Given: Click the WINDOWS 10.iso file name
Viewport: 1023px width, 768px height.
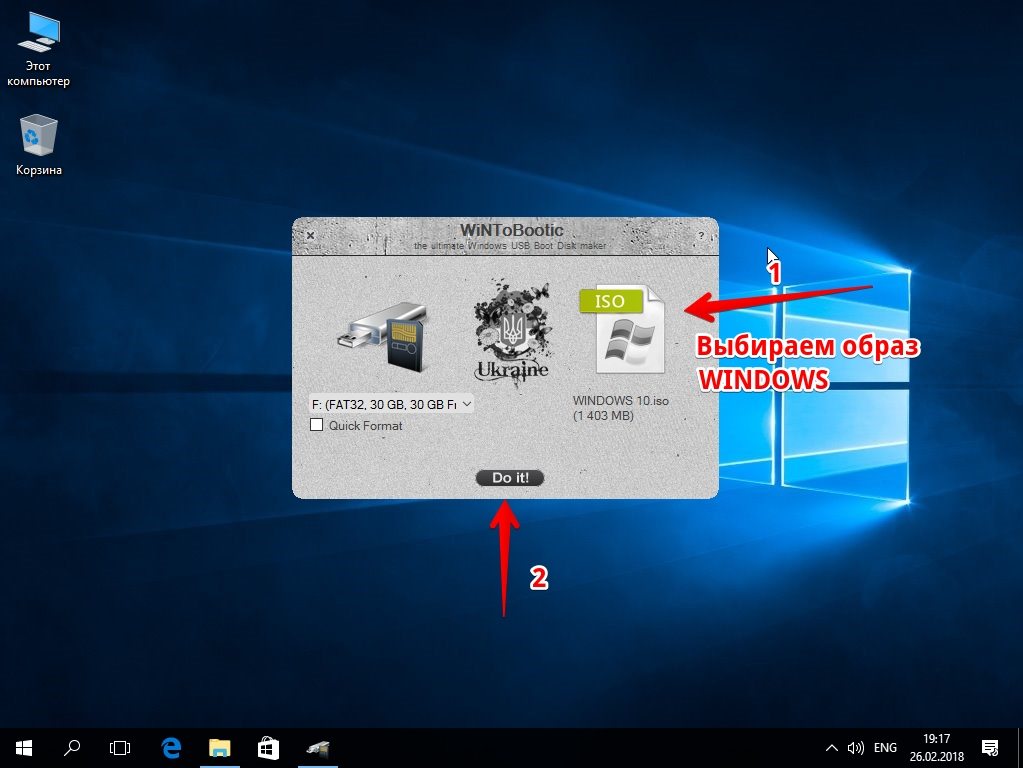Looking at the screenshot, I should pos(620,401).
